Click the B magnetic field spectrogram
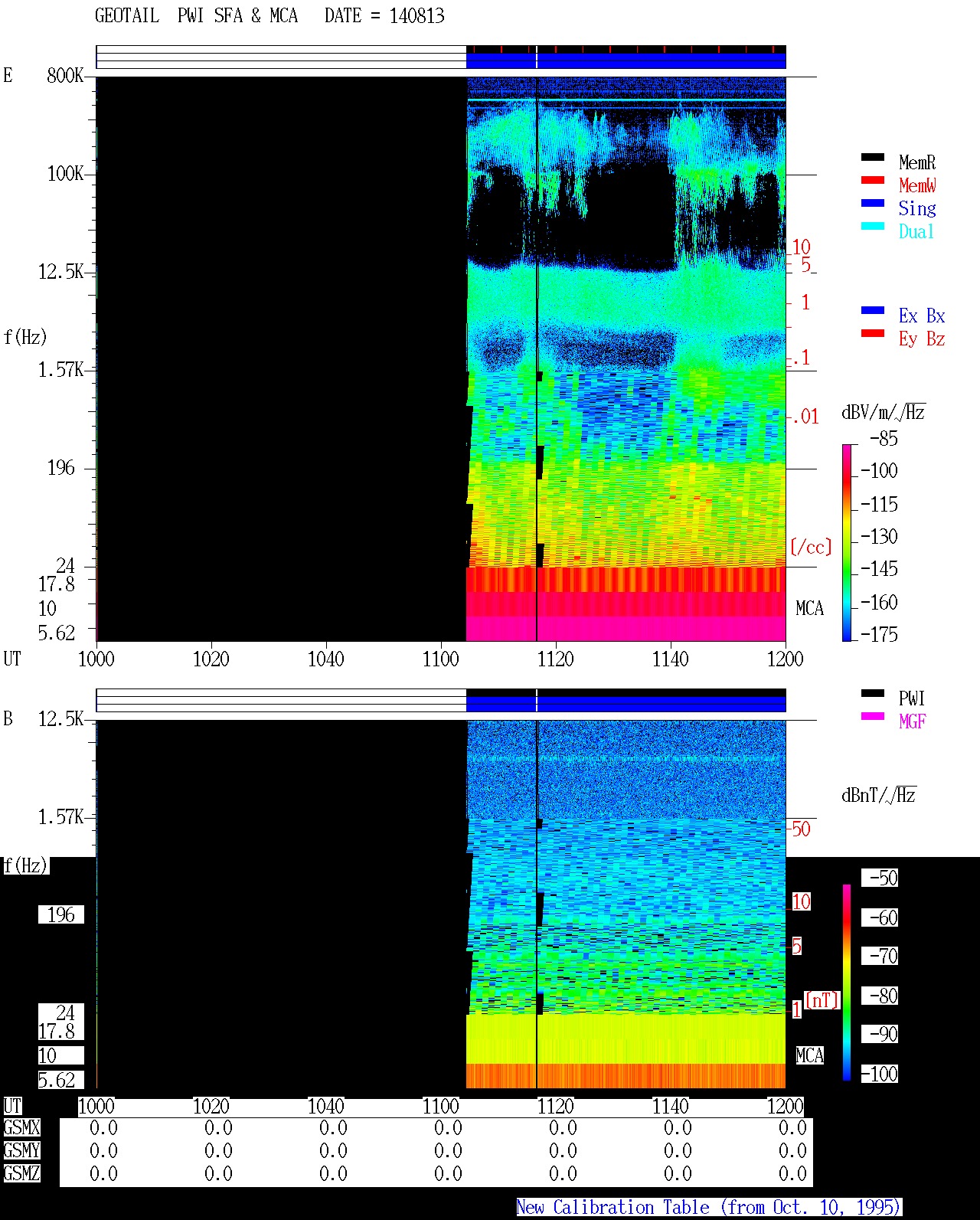 (x=441, y=904)
